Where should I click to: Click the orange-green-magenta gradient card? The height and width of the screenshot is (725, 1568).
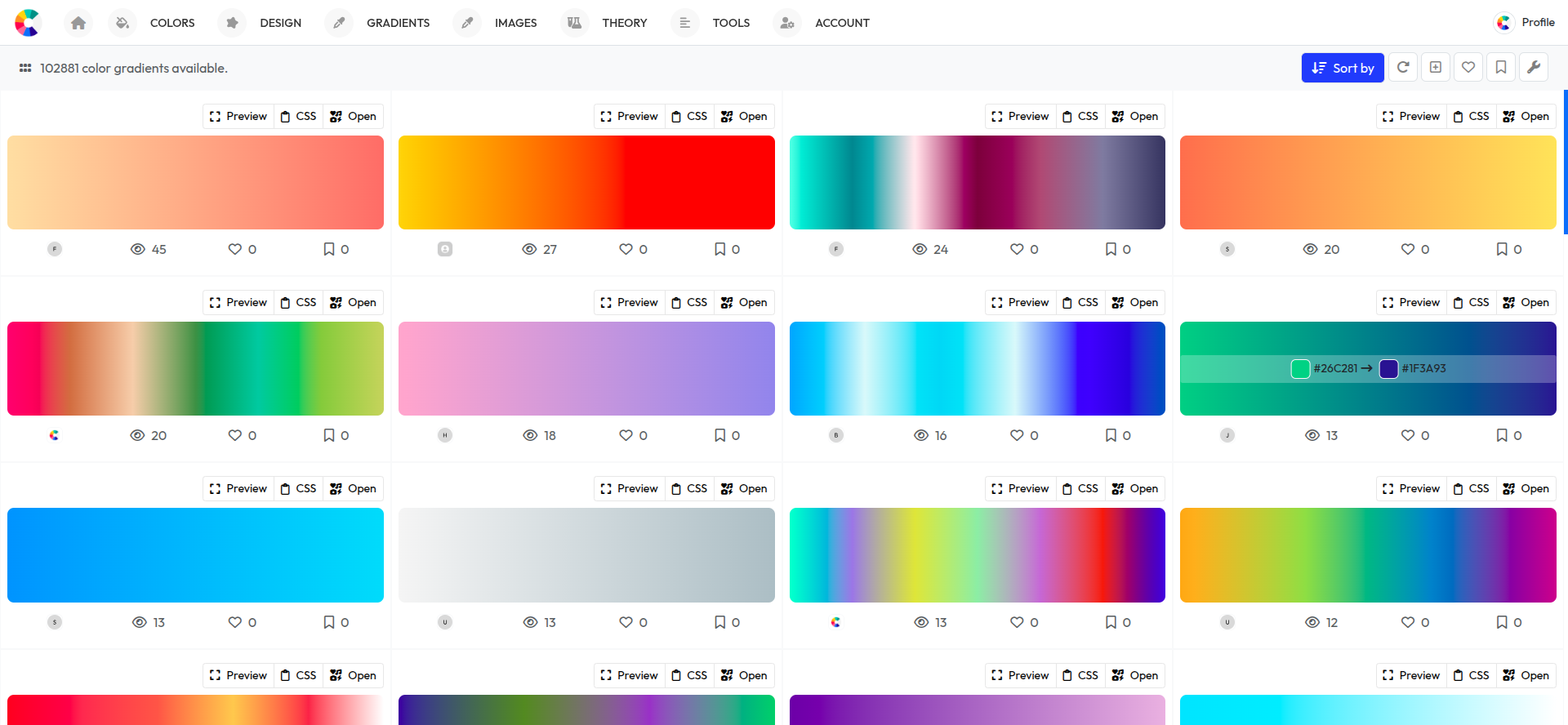pos(1368,555)
